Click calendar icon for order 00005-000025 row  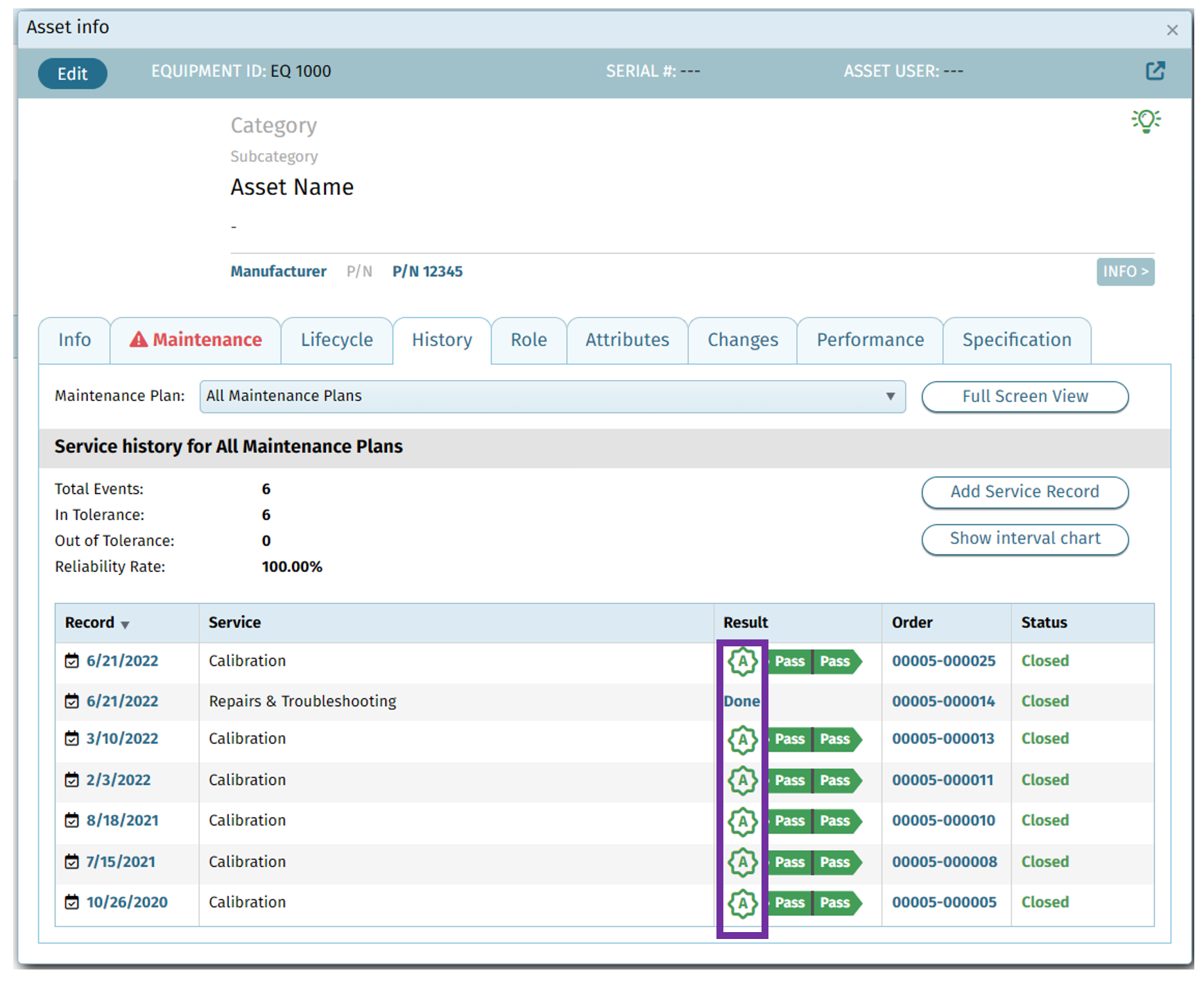click(72, 660)
